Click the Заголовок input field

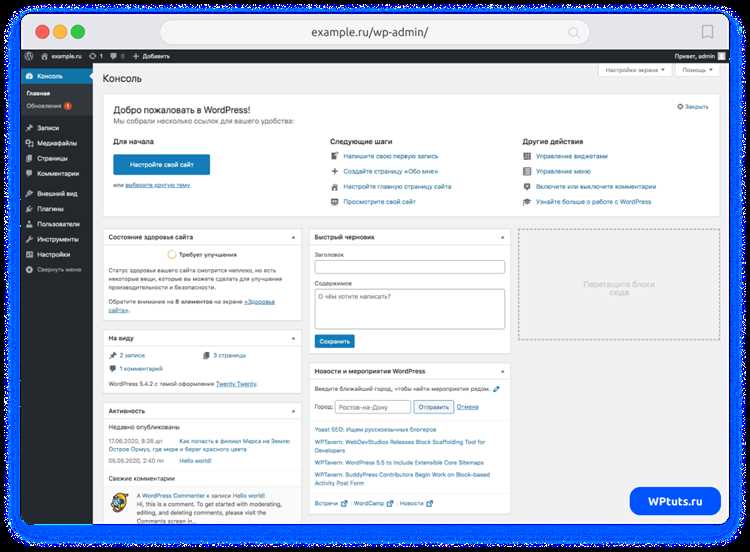coord(409,267)
